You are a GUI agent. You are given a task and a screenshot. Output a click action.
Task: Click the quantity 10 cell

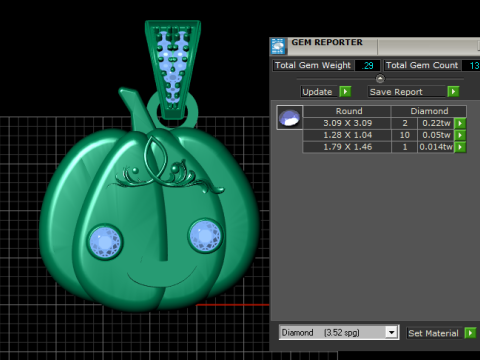pos(404,135)
